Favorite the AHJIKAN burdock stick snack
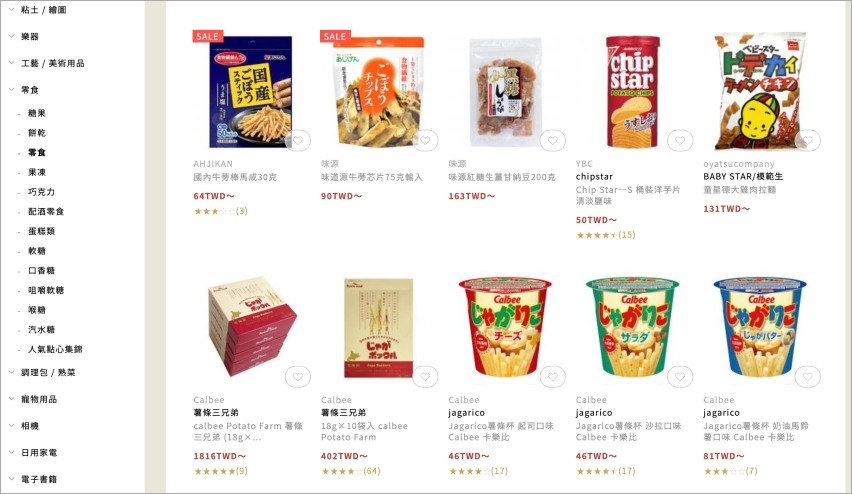The width and height of the screenshot is (852, 494). coord(298,141)
